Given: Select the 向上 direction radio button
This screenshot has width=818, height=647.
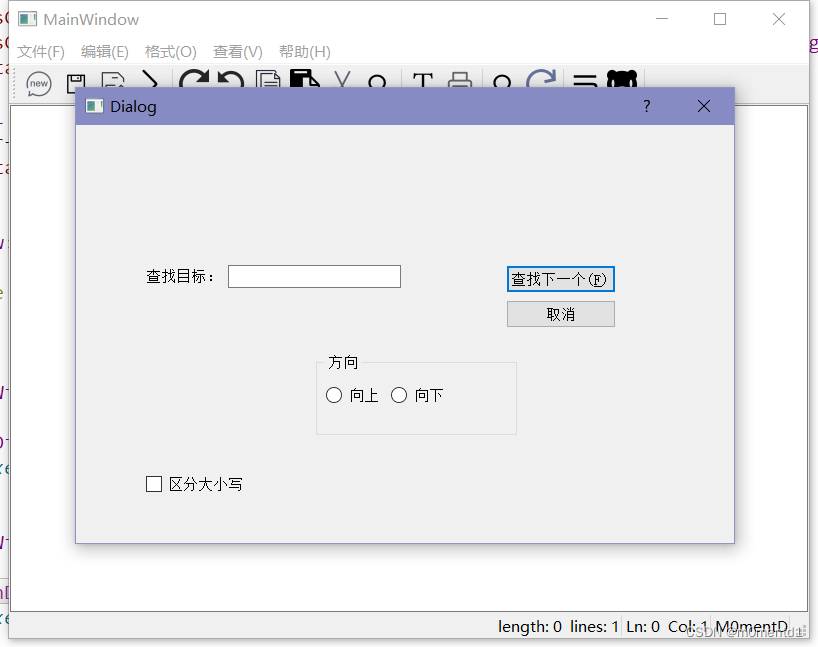Looking at the screenshot, I should (334, 395).
